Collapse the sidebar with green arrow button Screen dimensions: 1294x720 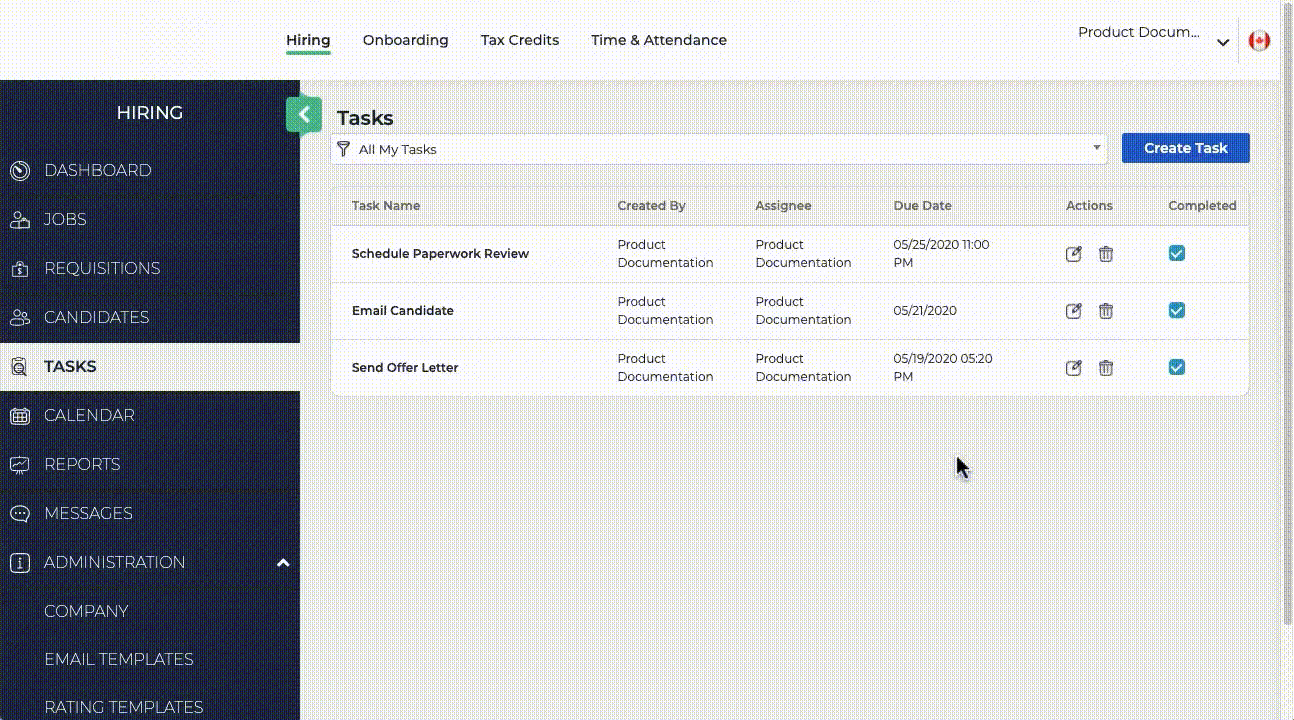tap(304, 115)
